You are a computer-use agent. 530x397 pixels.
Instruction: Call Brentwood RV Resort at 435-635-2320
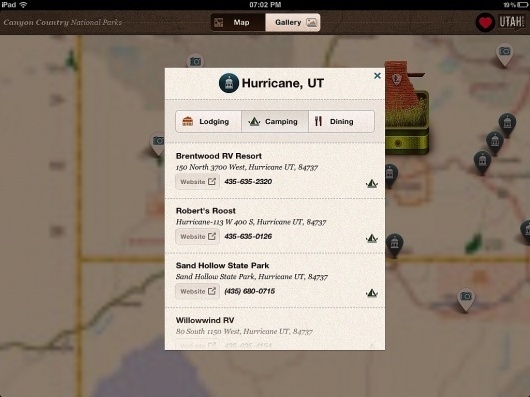[x=248, y=182]
